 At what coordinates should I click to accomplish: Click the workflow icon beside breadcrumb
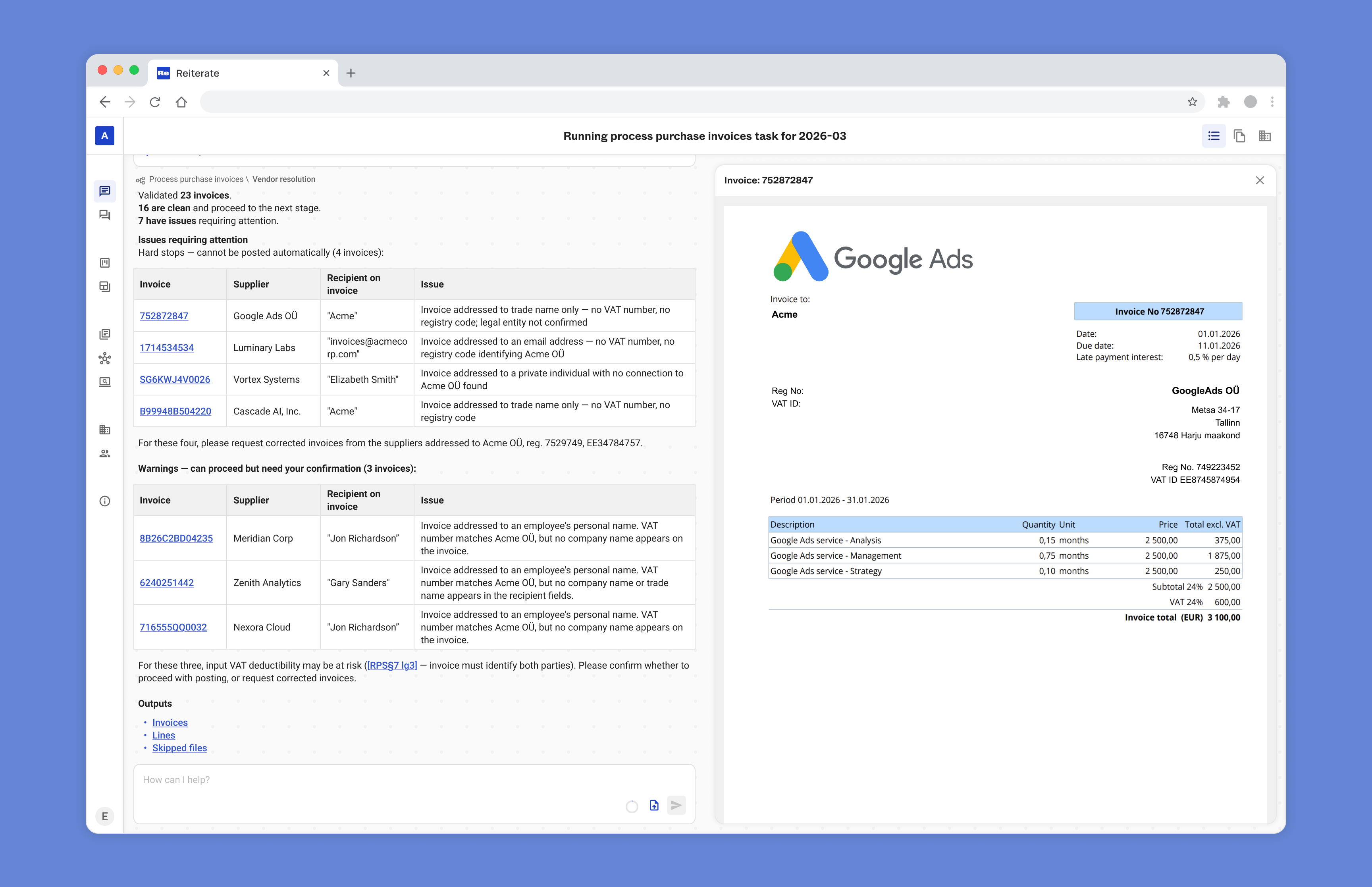tap(141, 180)
